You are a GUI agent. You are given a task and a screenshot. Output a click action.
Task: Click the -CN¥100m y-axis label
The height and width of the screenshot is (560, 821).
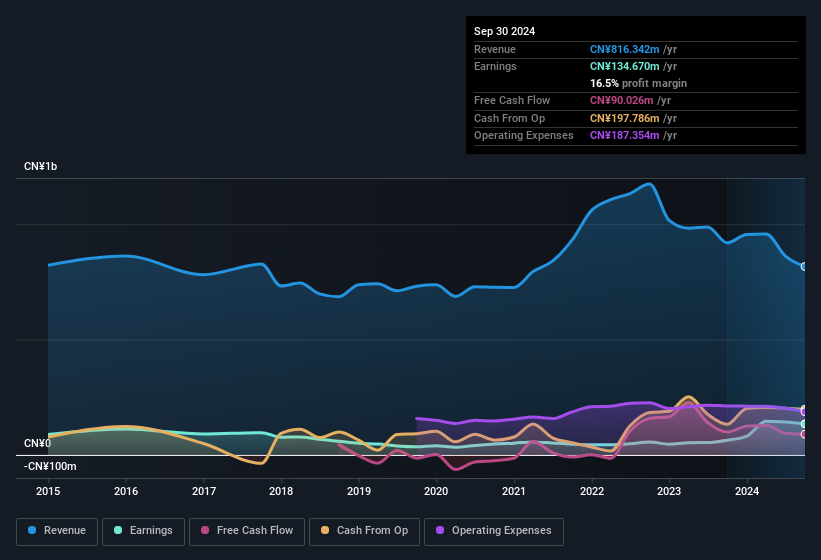[x=50, y=466]
